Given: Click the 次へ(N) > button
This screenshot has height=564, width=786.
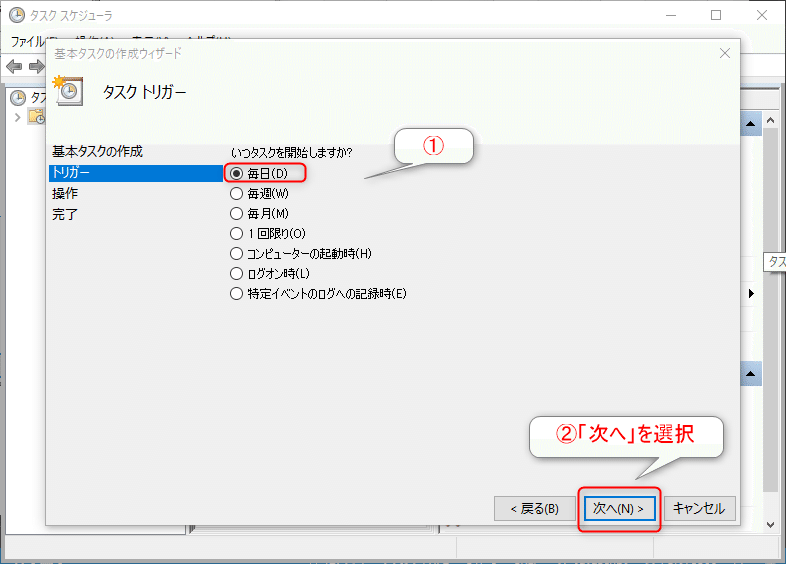Looking at the screenshot, I should (x=620, y=508).
